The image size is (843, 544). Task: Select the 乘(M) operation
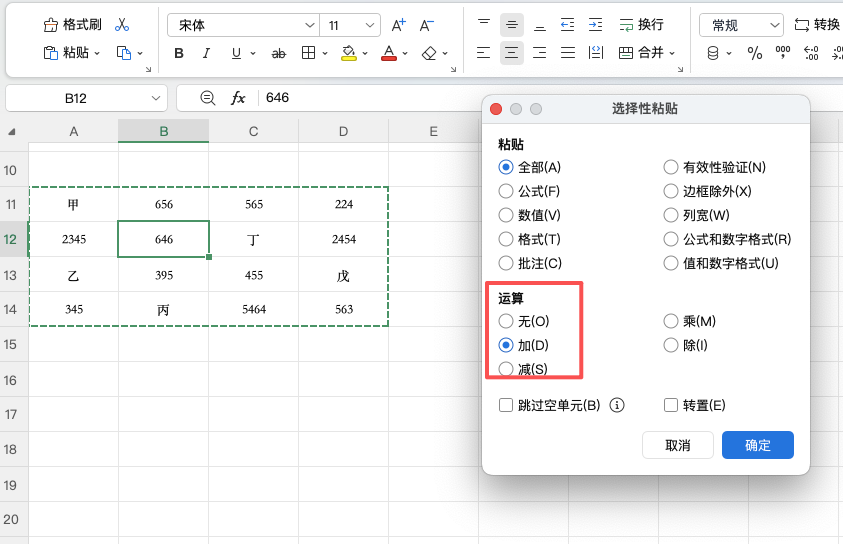click(x=690, y=321)
